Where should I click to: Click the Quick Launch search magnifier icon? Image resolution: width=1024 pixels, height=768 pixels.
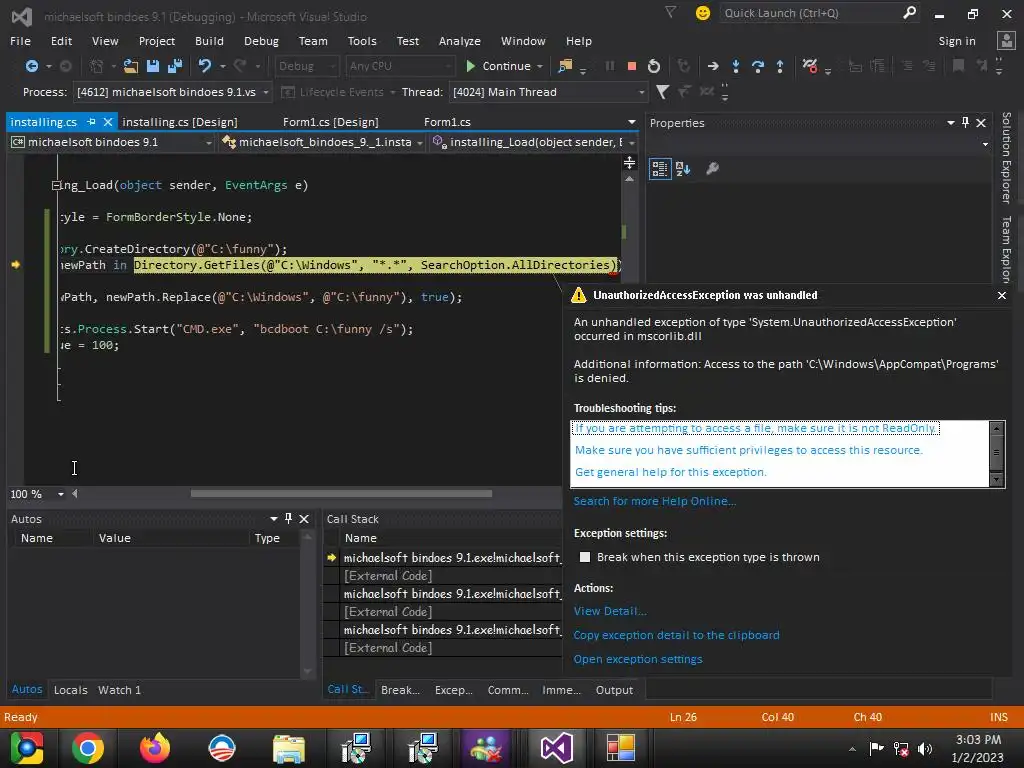(909, 12)
